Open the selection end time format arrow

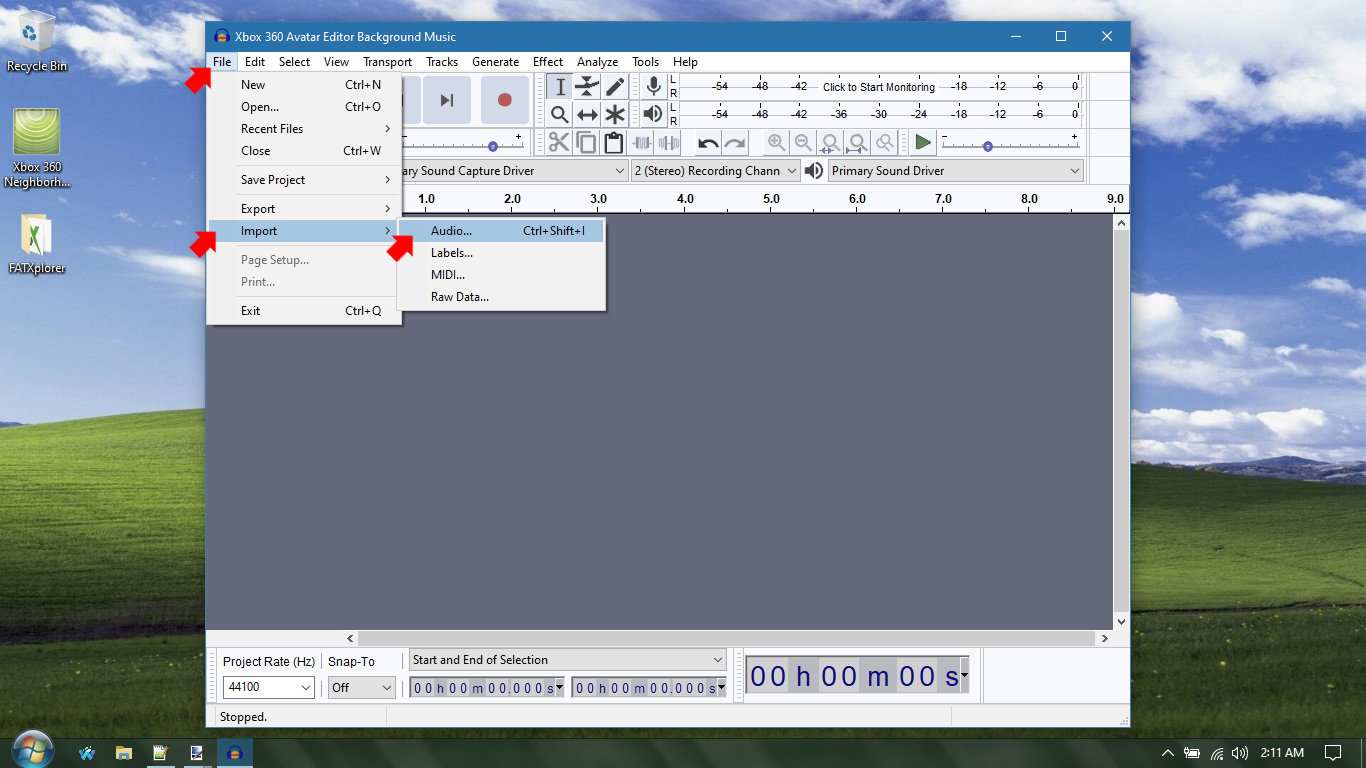point(721,687)
